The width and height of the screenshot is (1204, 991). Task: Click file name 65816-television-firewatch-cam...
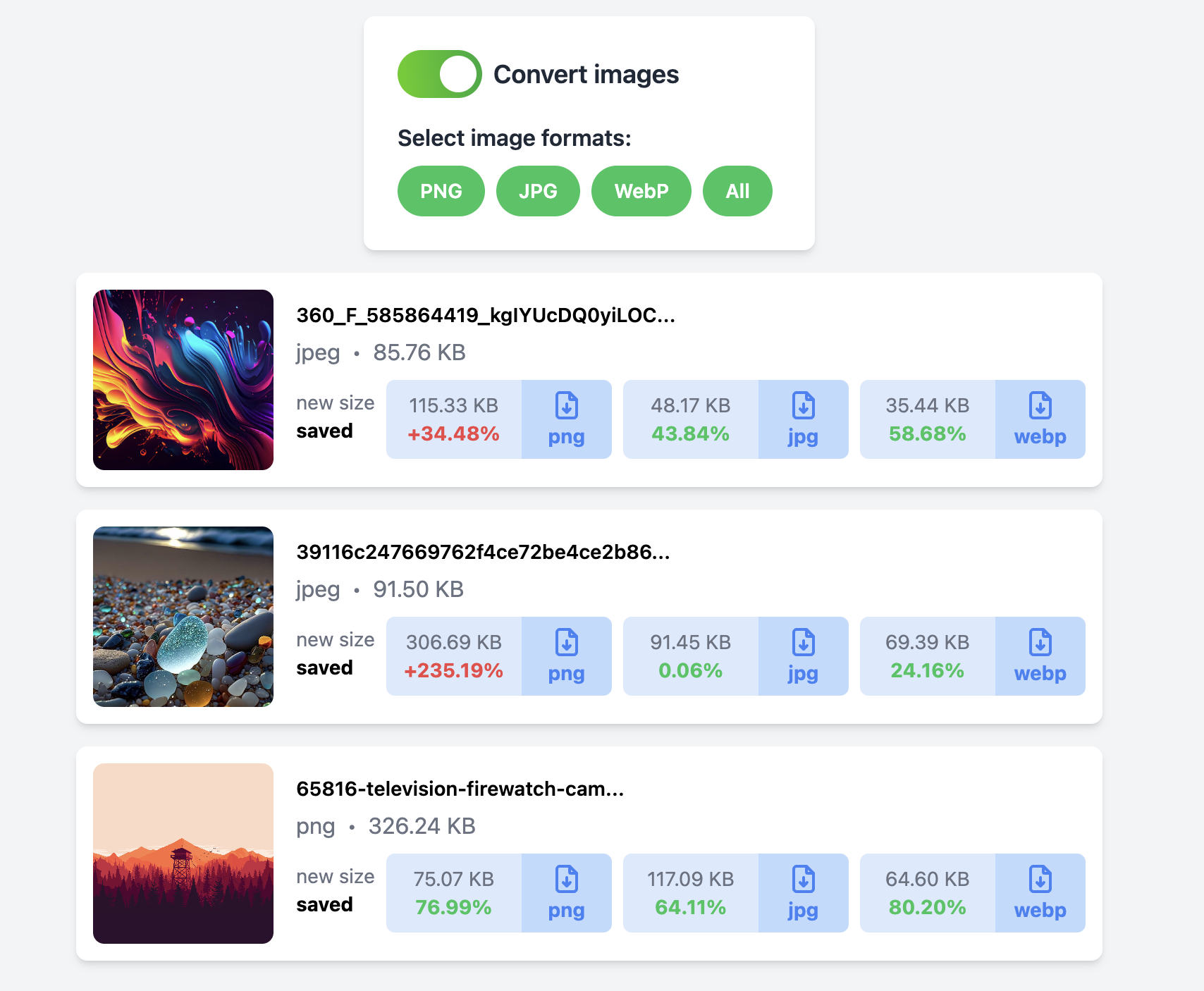tap(460, 789)
